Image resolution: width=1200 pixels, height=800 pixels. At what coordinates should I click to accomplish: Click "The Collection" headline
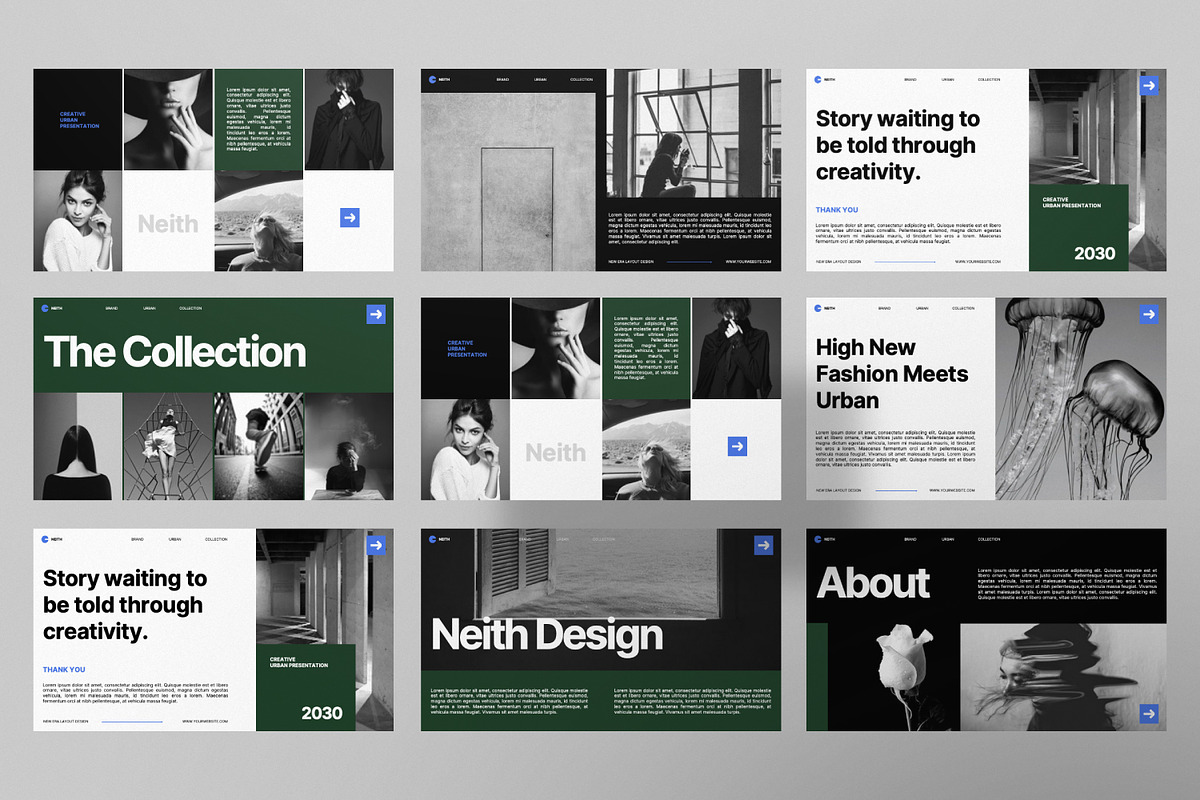(175, 352)
